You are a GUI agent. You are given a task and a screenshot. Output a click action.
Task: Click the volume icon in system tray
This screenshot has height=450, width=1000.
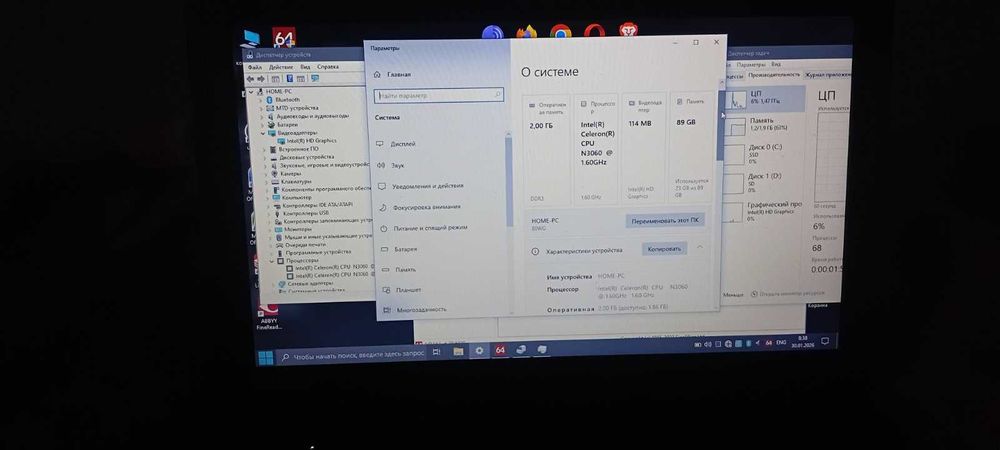[x=707, y=344]
